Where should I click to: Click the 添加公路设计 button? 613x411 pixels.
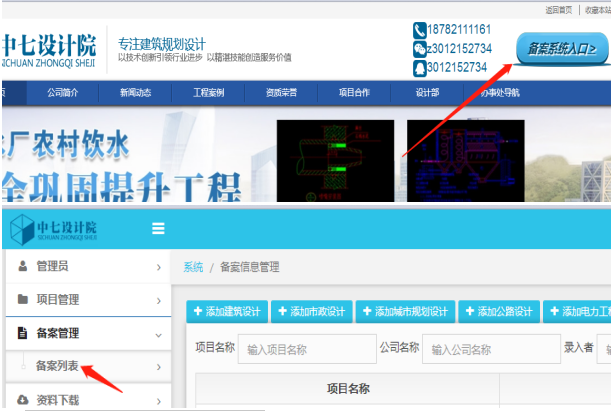click(x=499, y=311)
